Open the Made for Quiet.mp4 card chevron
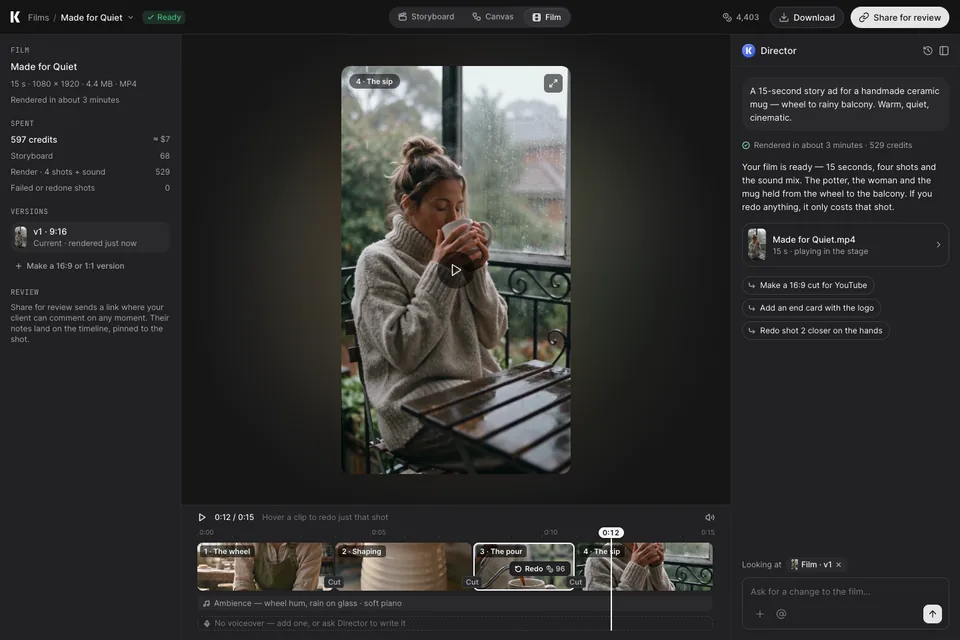 point(938,245)
